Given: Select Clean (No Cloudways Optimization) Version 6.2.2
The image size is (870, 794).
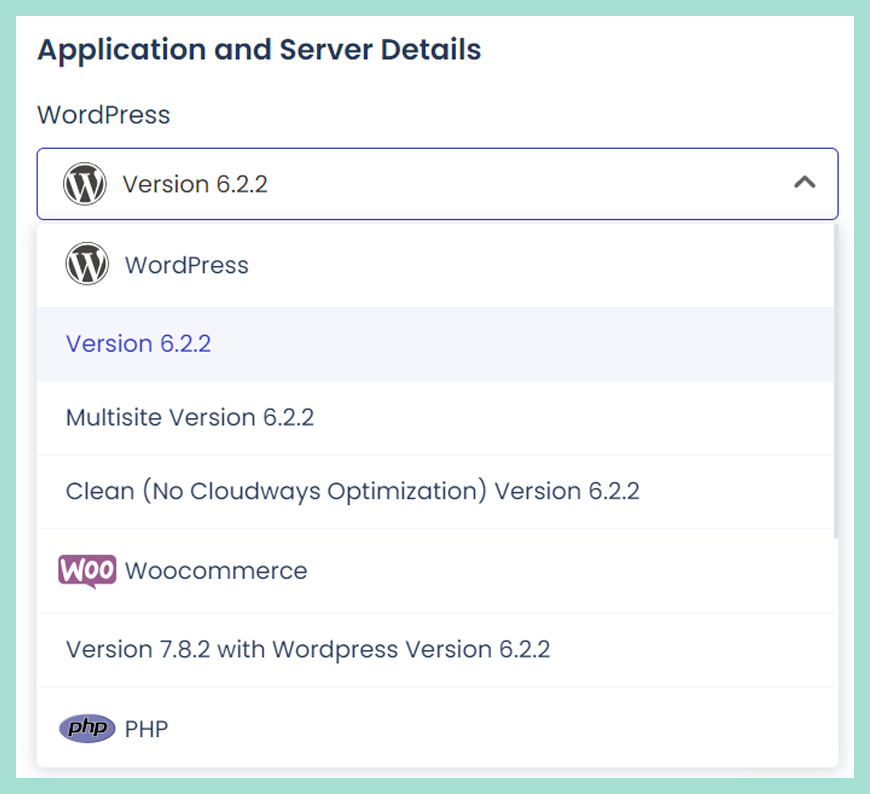Looking at the screenshot, I should tap(435, 492).
